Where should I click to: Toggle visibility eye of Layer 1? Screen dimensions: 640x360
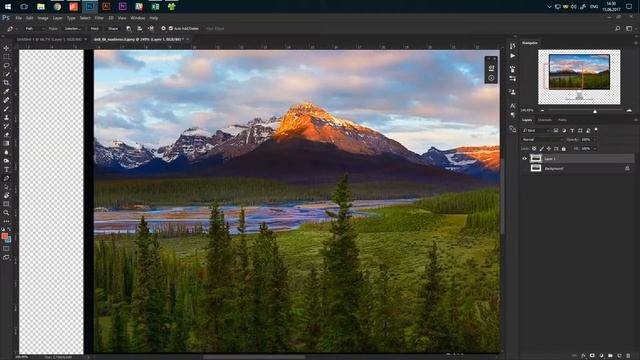(524, 159)
